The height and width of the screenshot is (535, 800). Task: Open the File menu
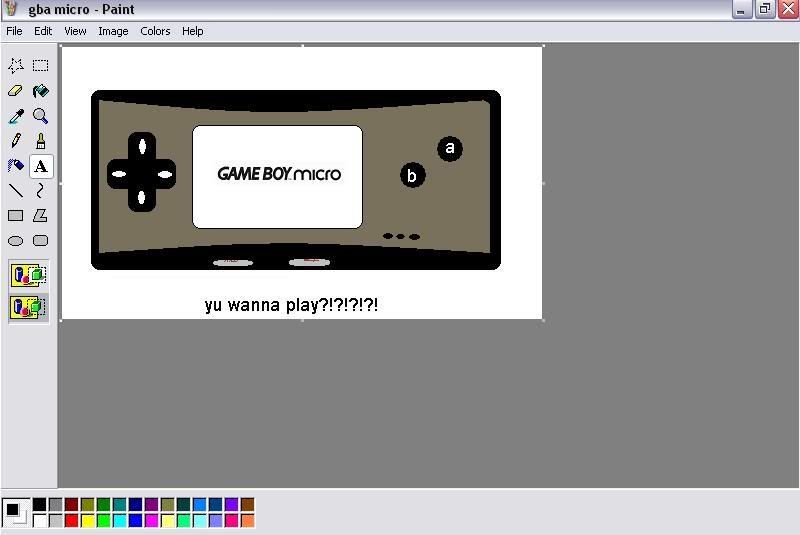14,31
